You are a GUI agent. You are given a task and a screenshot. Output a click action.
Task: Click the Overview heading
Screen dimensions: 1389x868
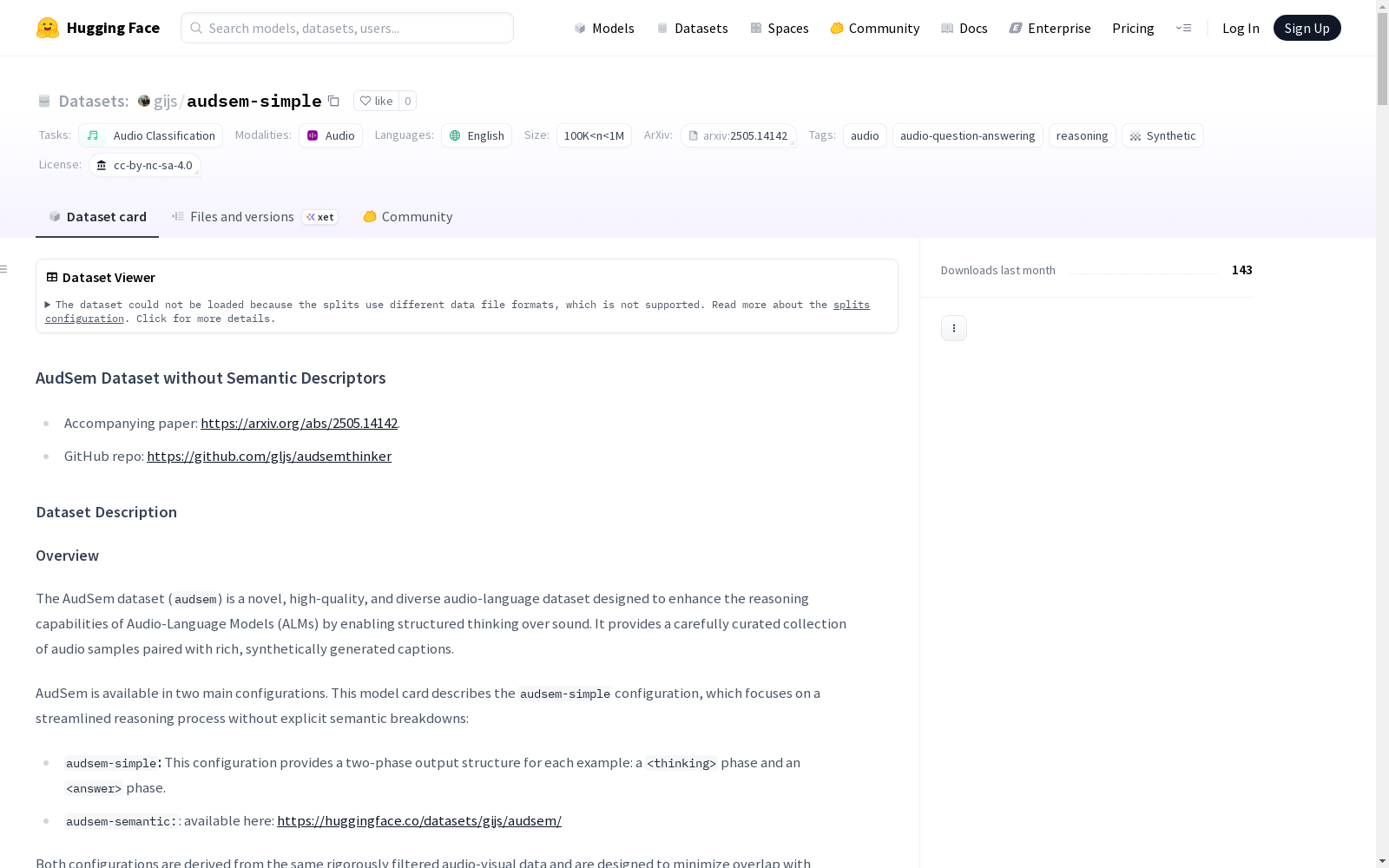[68, 556]
